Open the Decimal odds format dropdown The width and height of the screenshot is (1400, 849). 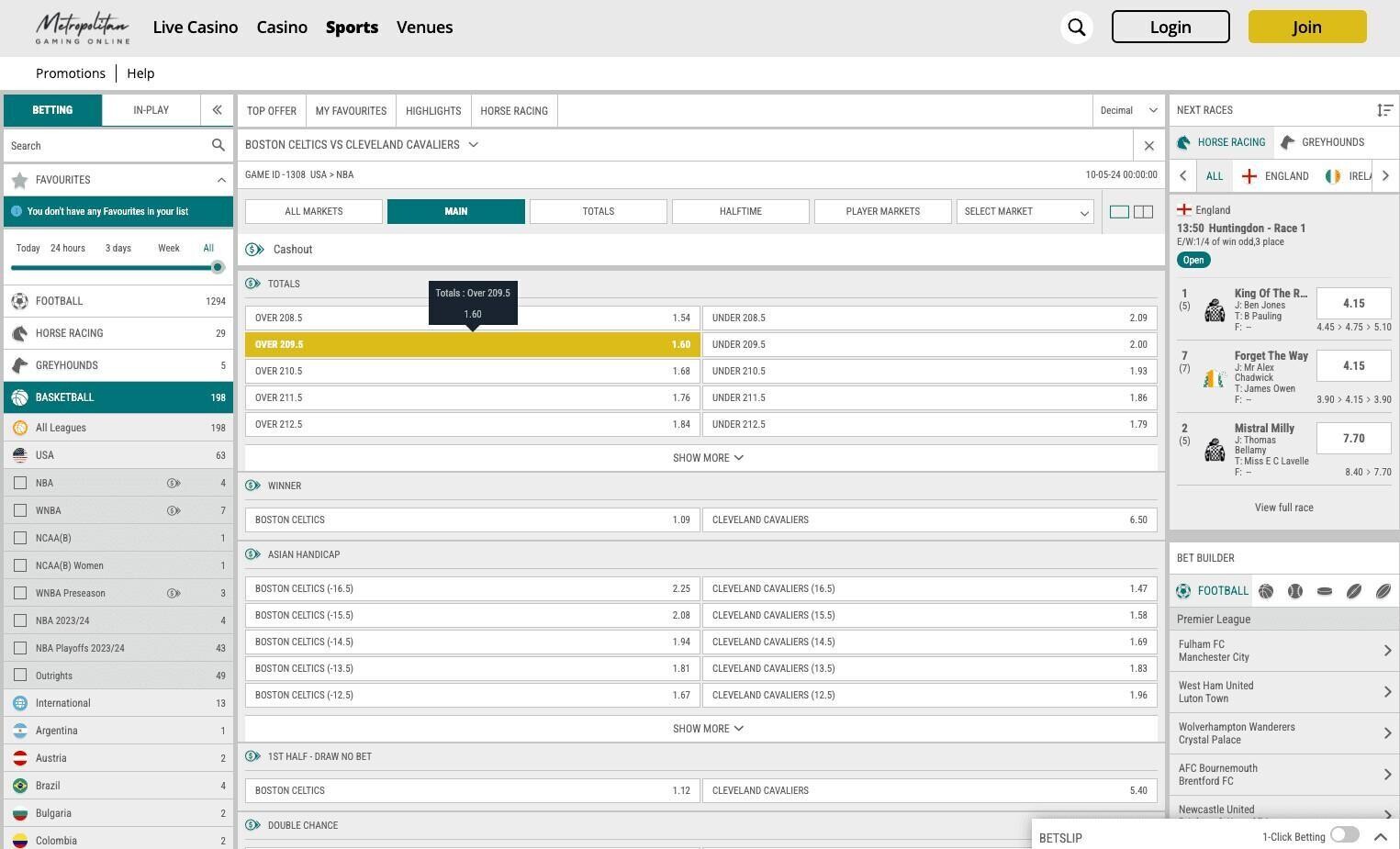pos(1128,110)
